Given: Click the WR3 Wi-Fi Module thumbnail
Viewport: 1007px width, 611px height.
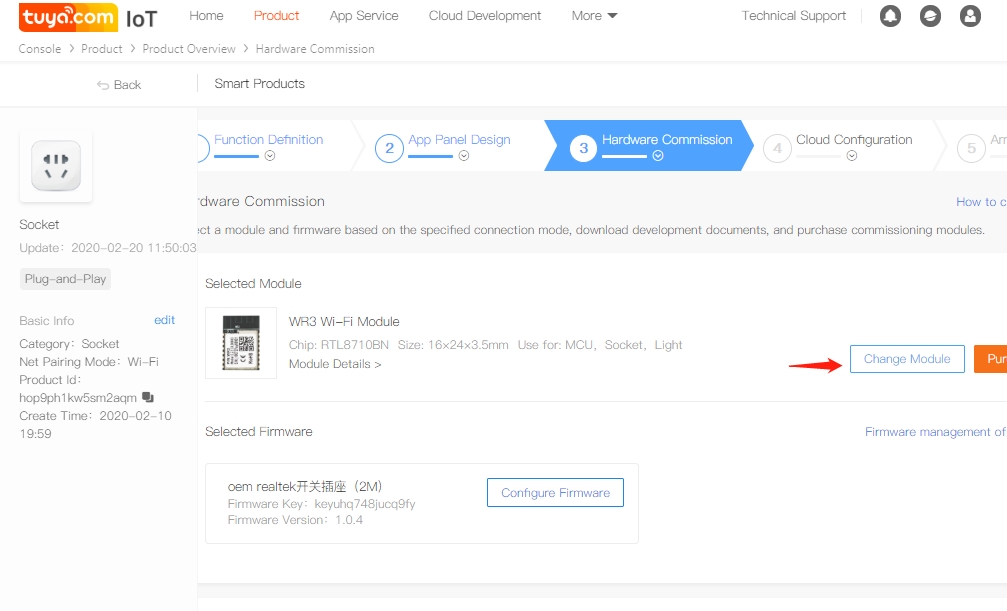Looking at the screenshot, I should click(x=241, y=343).
